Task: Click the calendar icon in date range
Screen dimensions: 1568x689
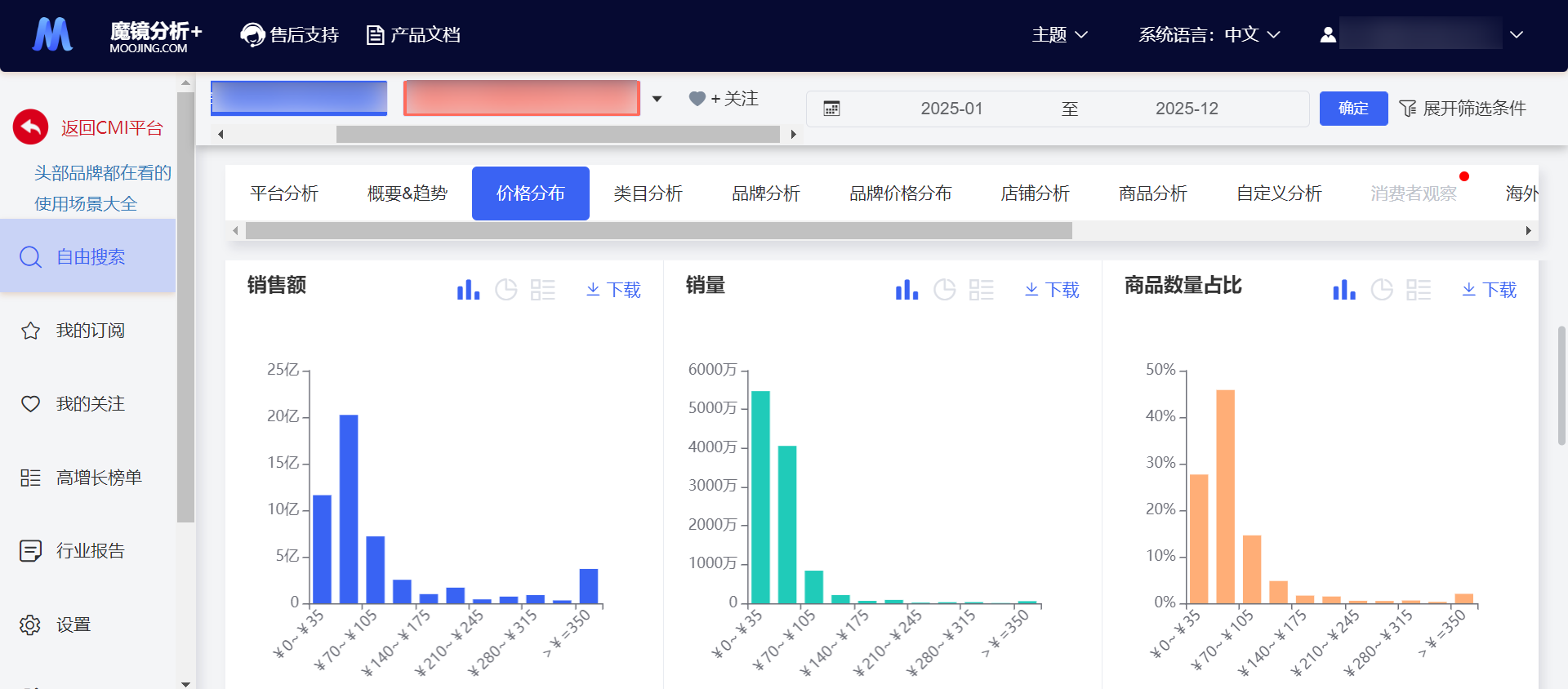Action: 831,109
